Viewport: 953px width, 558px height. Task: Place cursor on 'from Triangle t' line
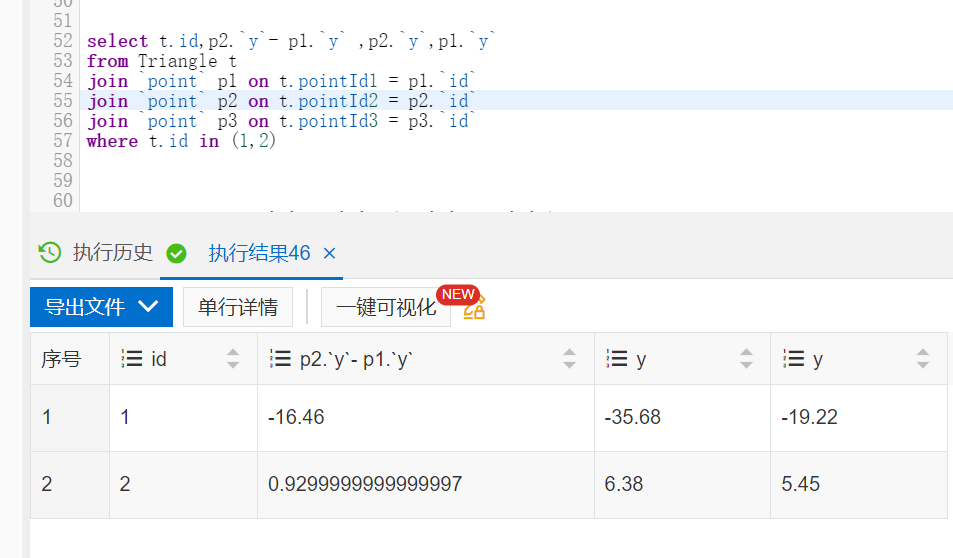[x=162, y=61]
